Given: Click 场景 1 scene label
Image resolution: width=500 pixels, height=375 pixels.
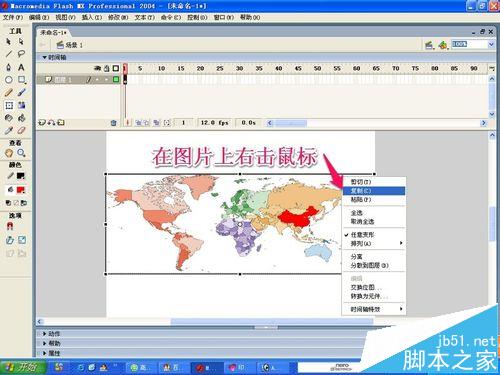Looking at the screenshot, I should tap(74, 45).
